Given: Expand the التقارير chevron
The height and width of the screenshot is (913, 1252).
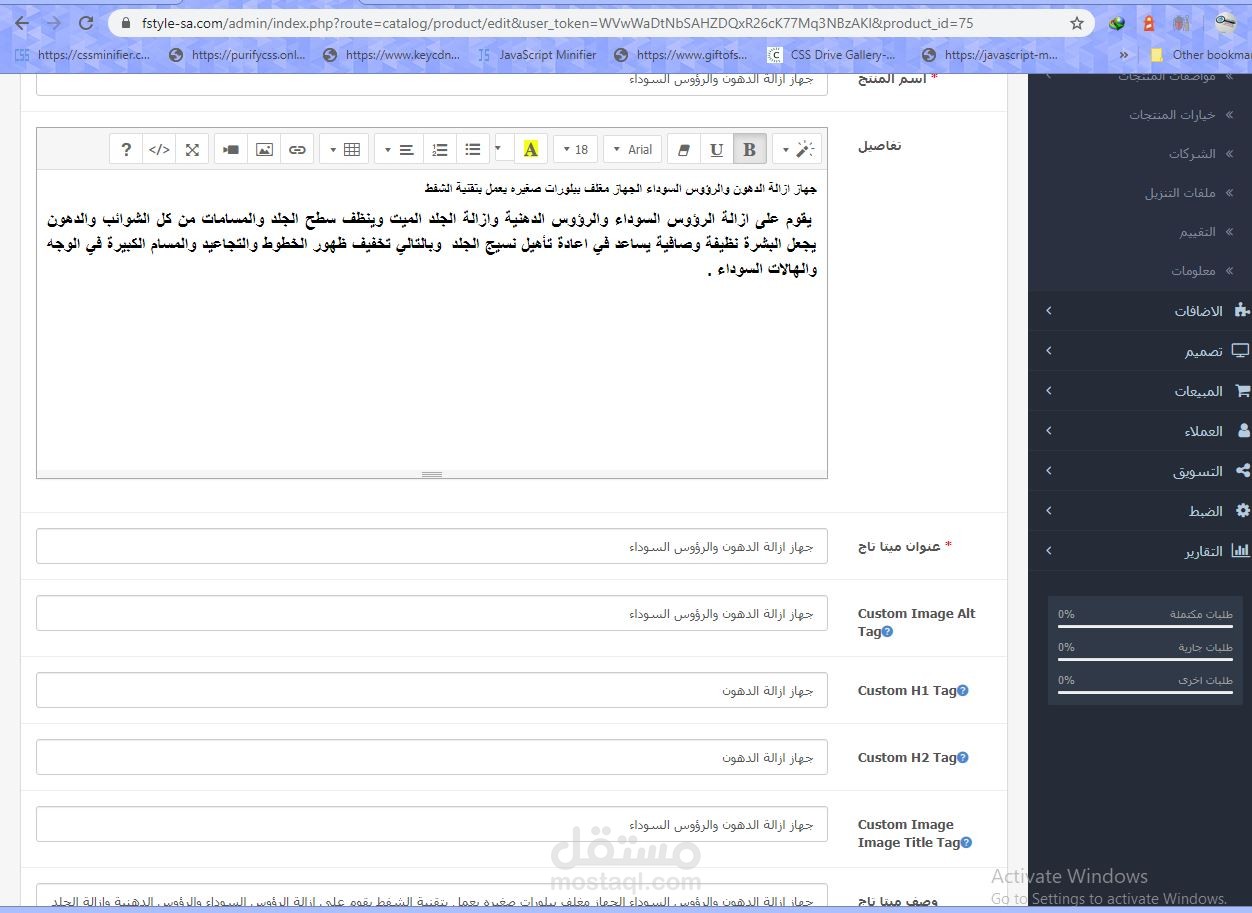Looking at the screenshot, I should tap(1048, 551).
